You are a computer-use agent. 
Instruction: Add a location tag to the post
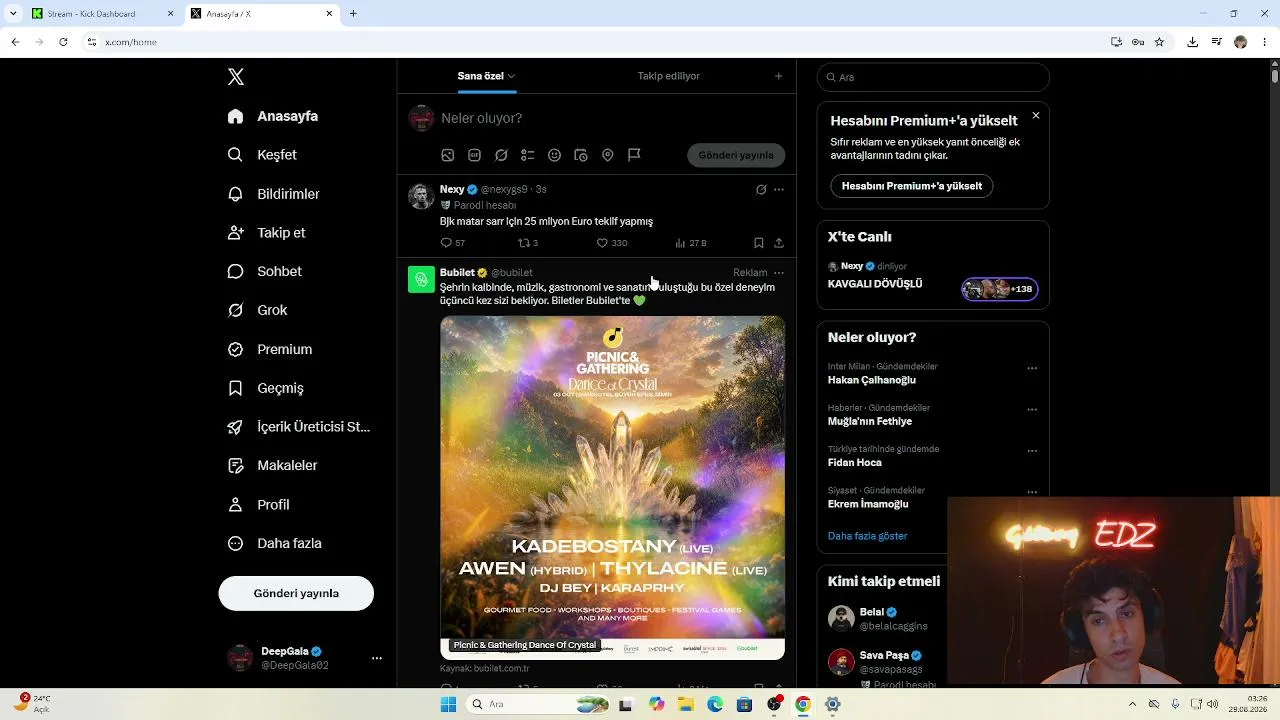tap(608, 155)
